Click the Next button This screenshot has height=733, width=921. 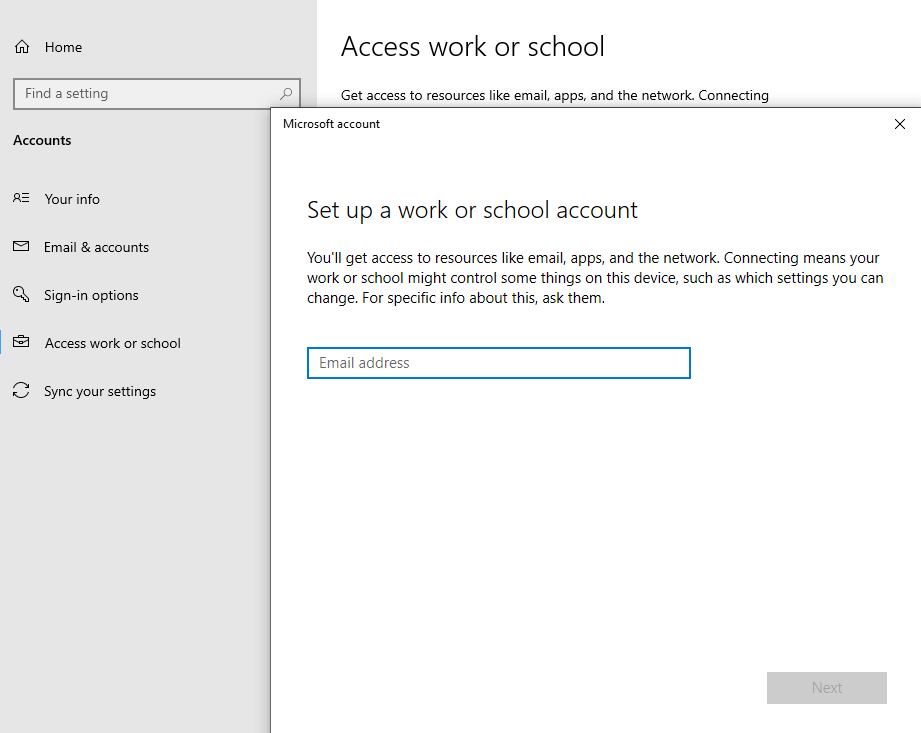coord(826,688)
